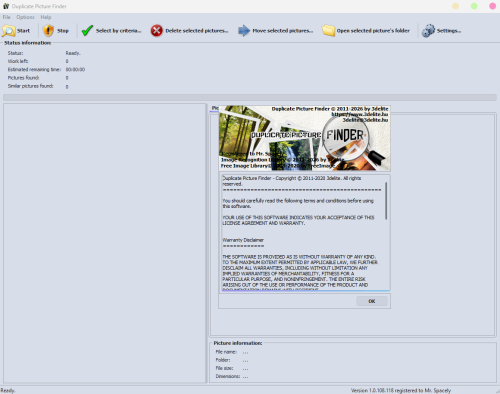This screenshot has width=500, height=394.
Task: Click the "Folder:" label in Picture information
Action: tap(223, 360)
